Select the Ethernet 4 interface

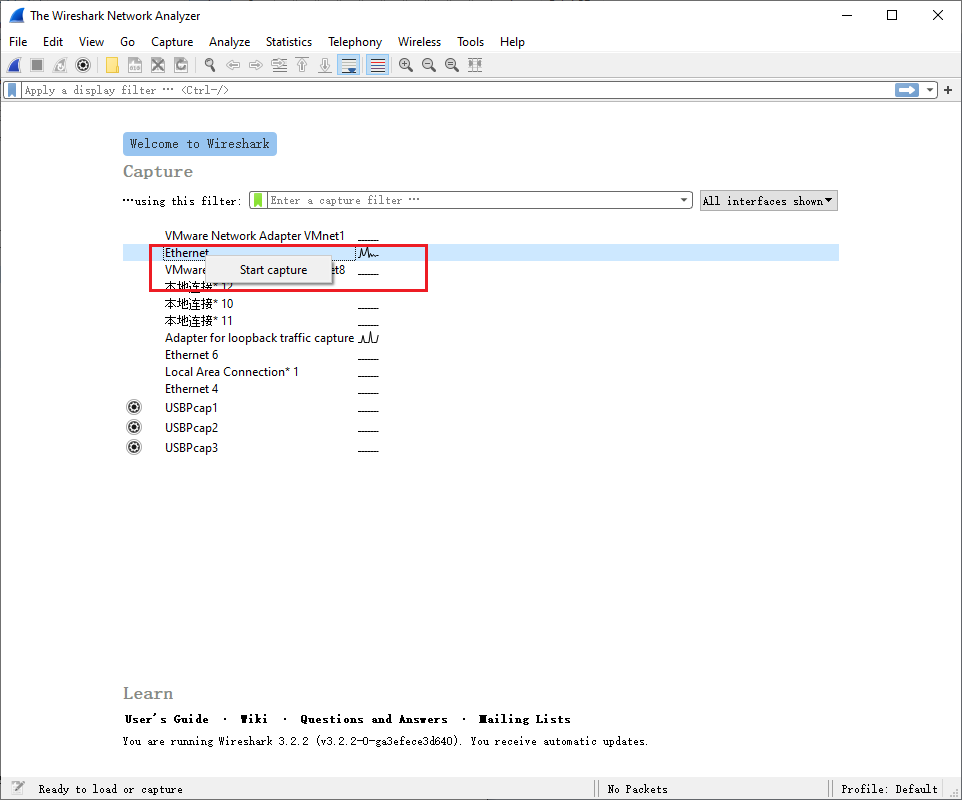191,389
